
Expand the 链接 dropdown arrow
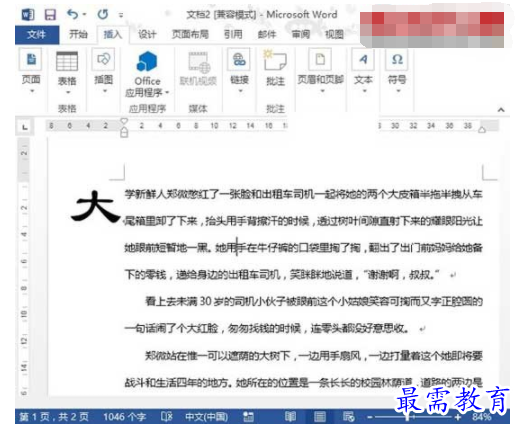point(240,91)
